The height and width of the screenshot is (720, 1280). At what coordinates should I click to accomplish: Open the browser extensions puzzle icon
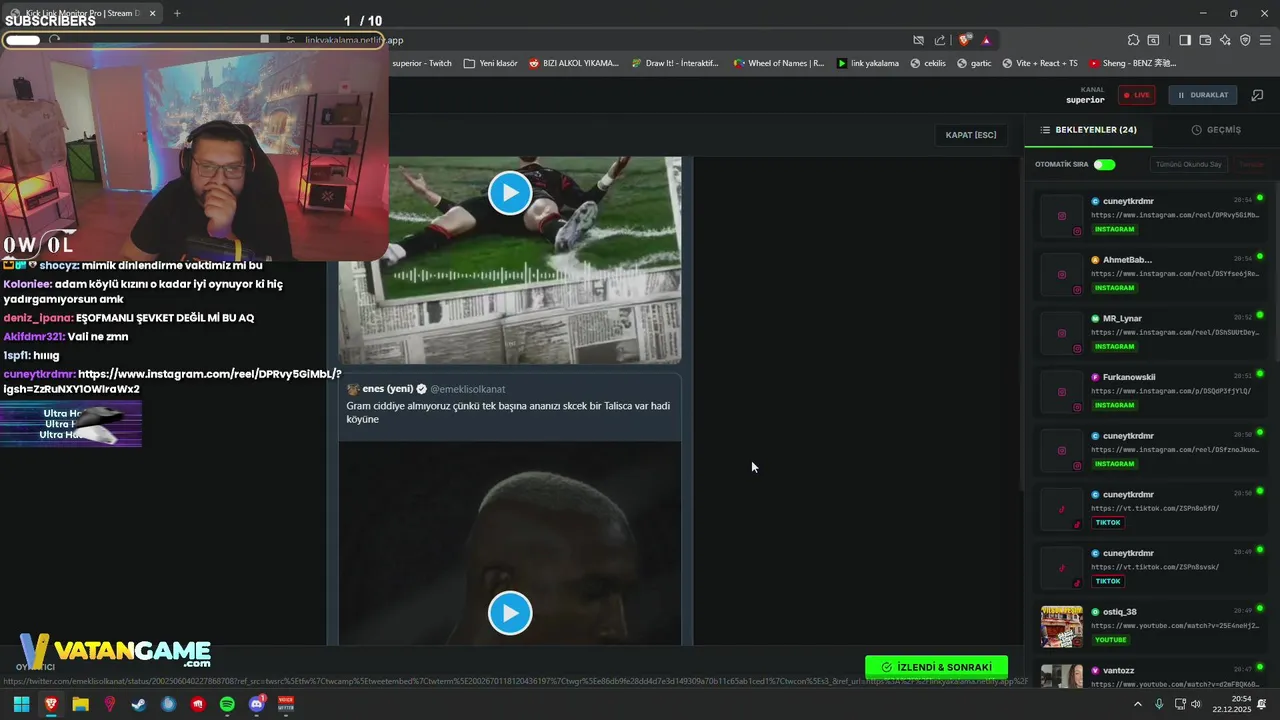(x=1133, y=40)
